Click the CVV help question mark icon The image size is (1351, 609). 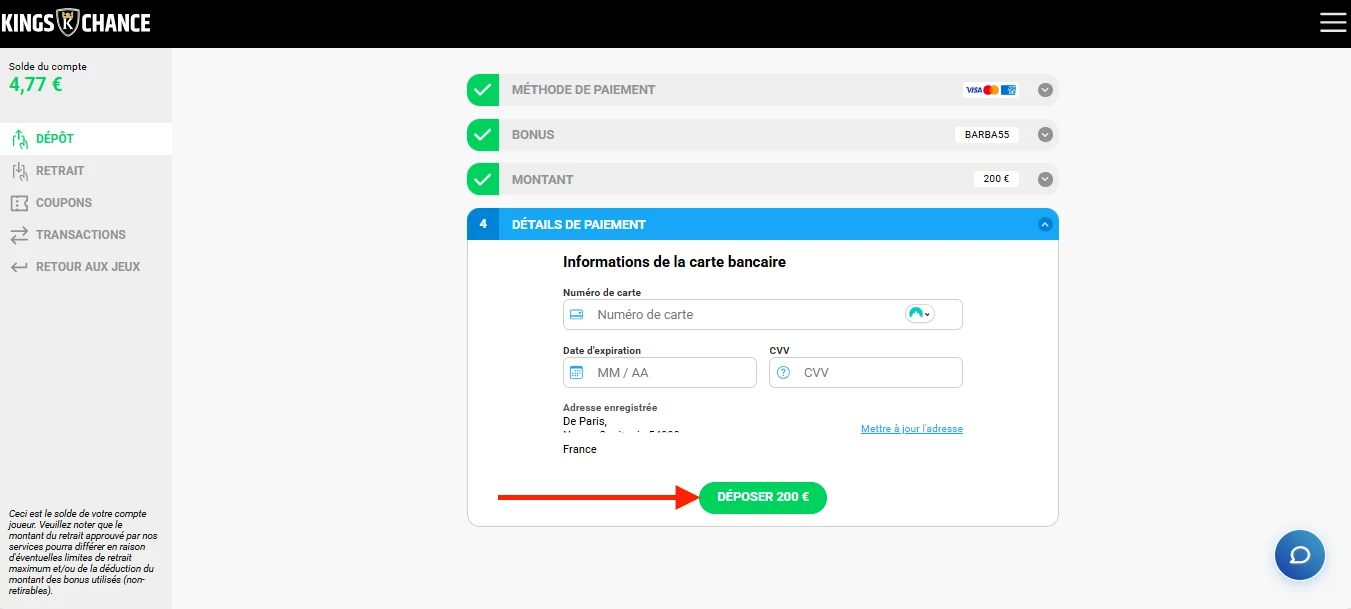(783, 373)
